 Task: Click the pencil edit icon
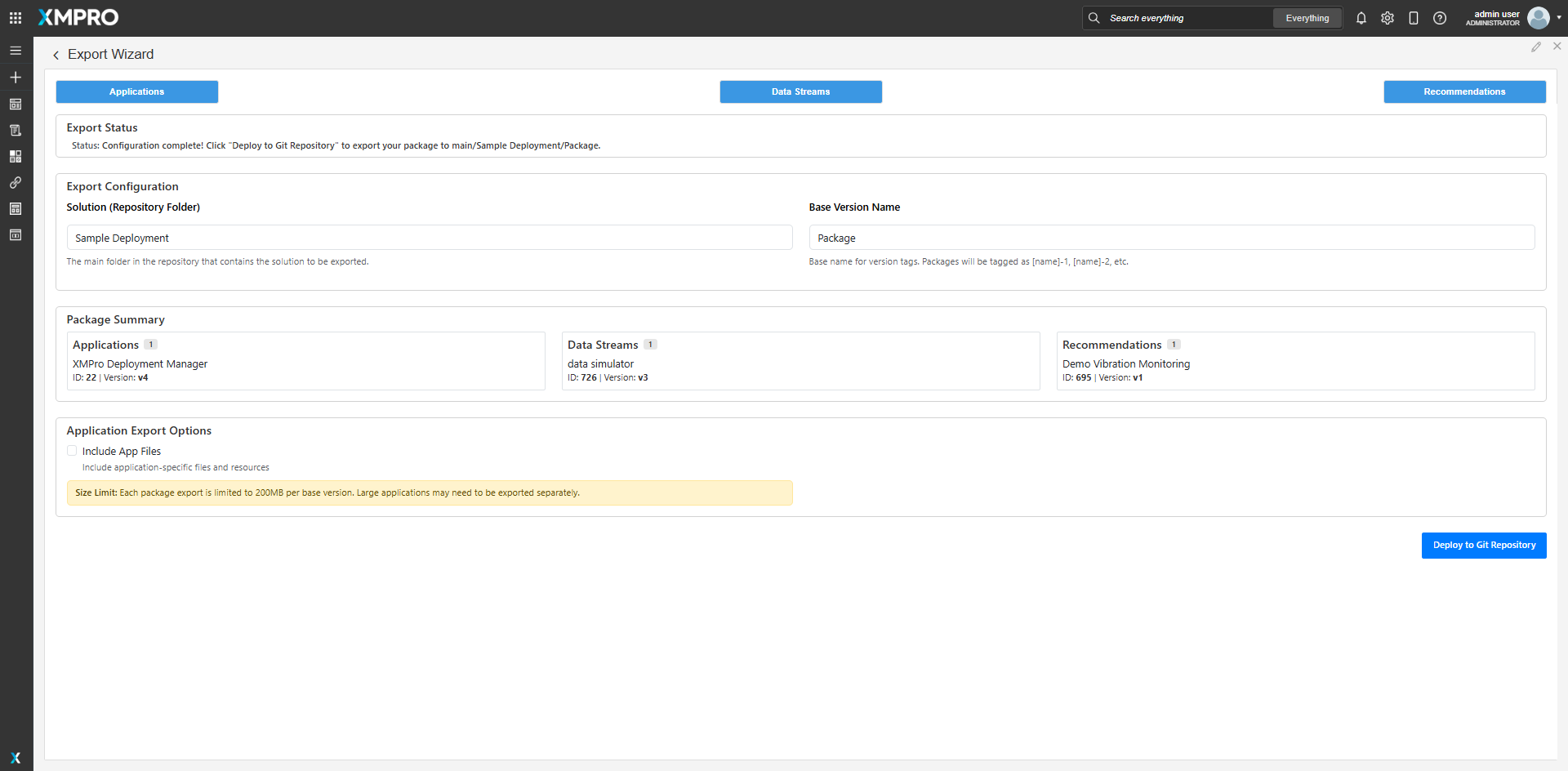click(1536, 47)
